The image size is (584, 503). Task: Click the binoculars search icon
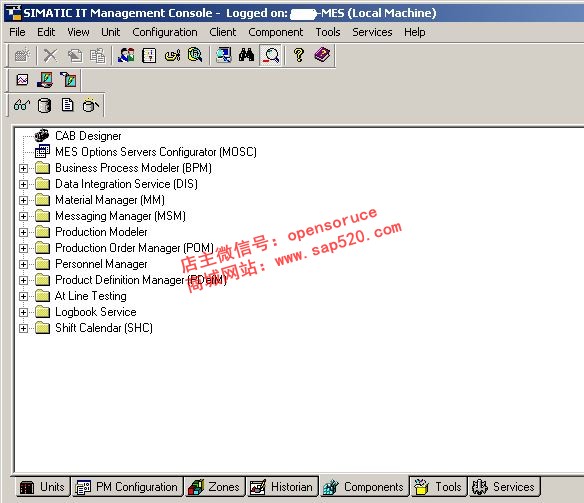(x=246, y=55)
